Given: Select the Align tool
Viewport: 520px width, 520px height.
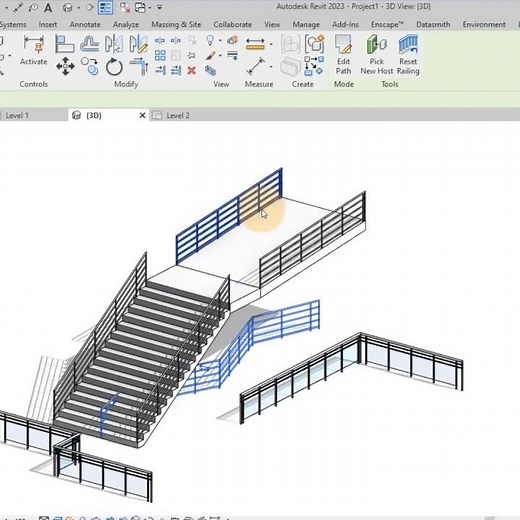Looking at the screenshot, I should (x=64, y=44).
